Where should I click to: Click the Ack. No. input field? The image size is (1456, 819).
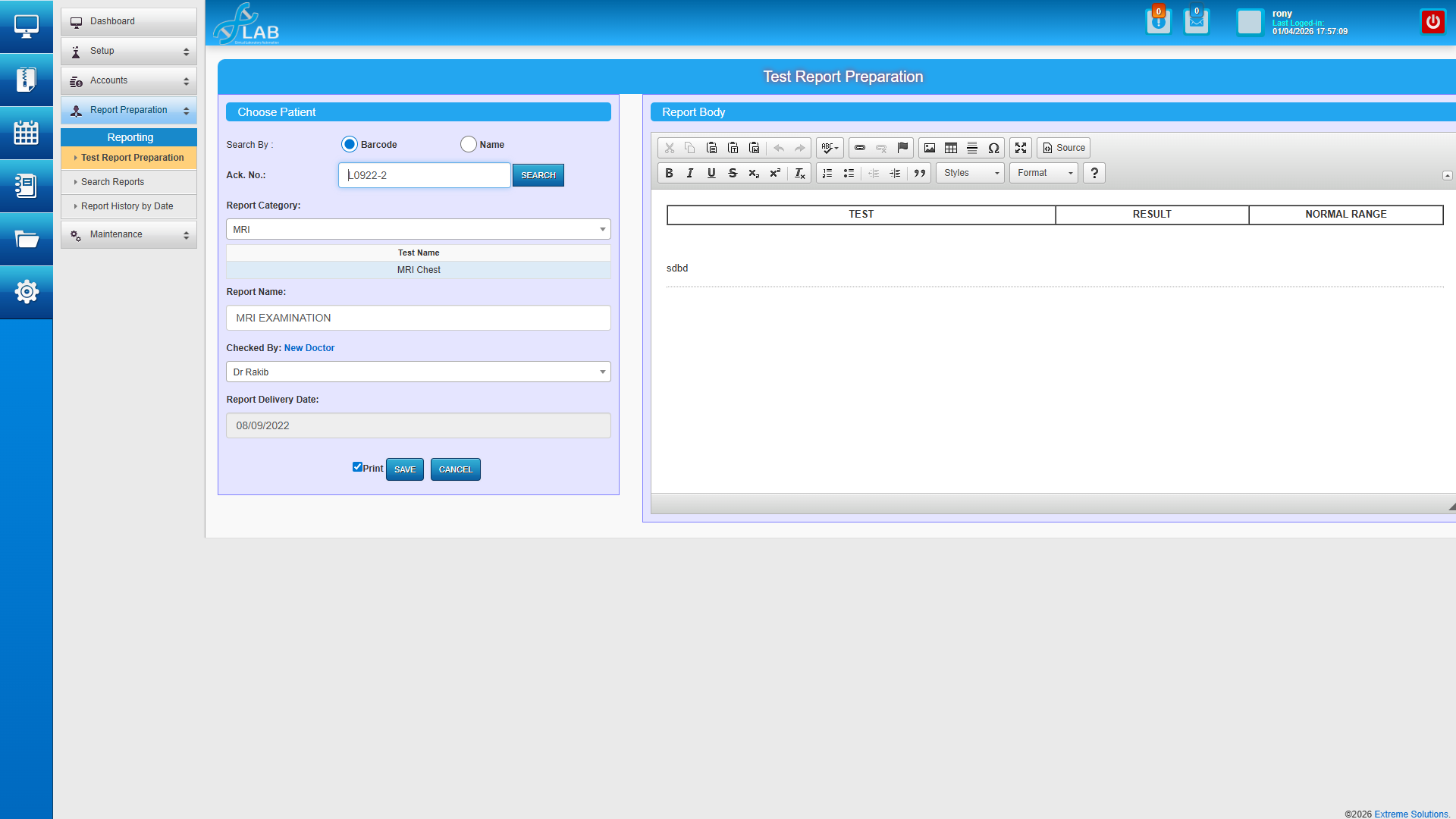(425, 175)
